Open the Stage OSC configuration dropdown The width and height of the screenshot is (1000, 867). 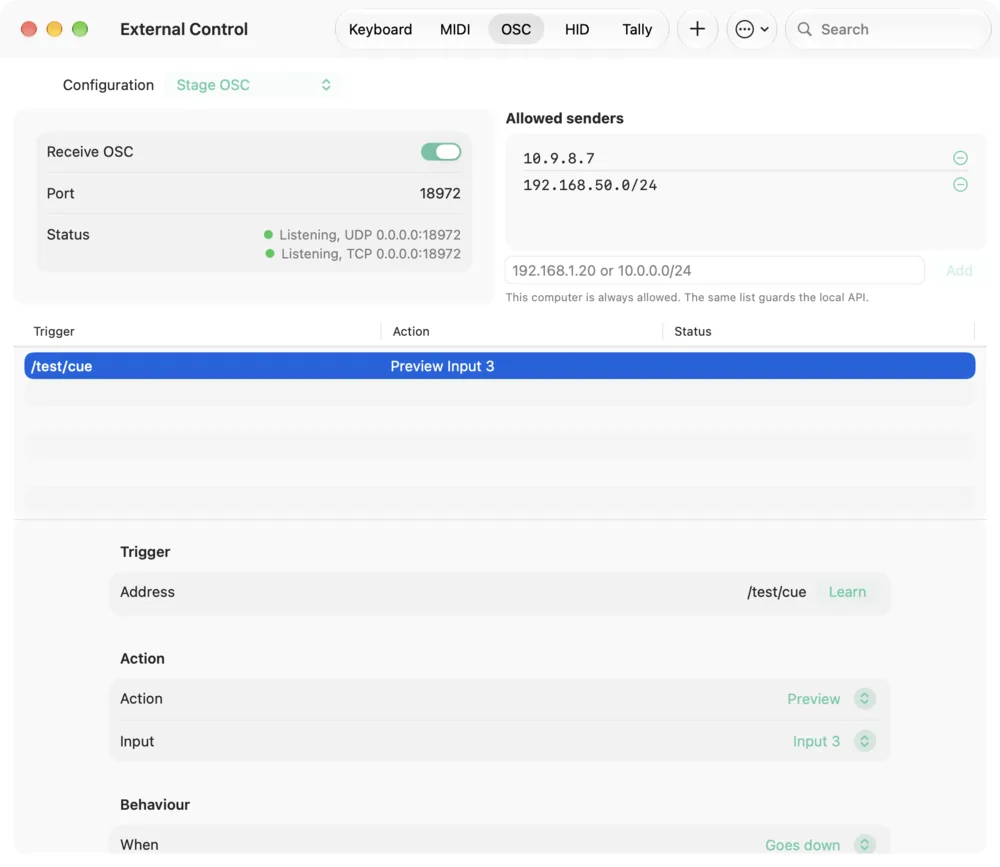(x=253, y=85)
